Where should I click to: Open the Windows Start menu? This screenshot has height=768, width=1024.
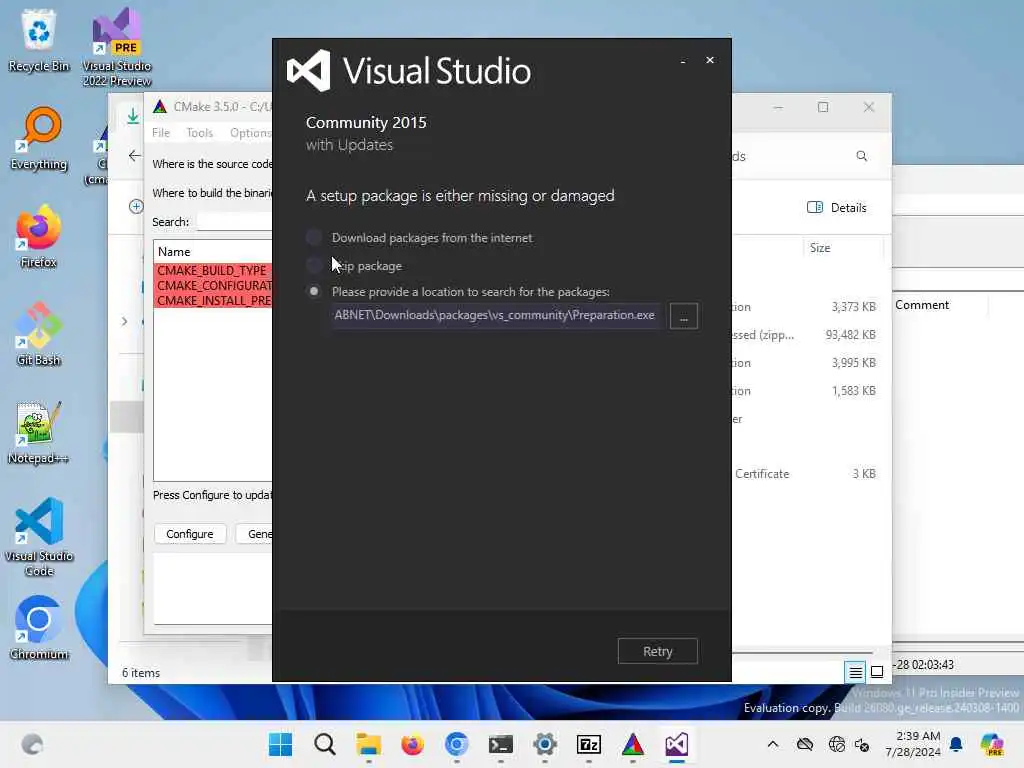pyautogui.click(x=281, y=744)
